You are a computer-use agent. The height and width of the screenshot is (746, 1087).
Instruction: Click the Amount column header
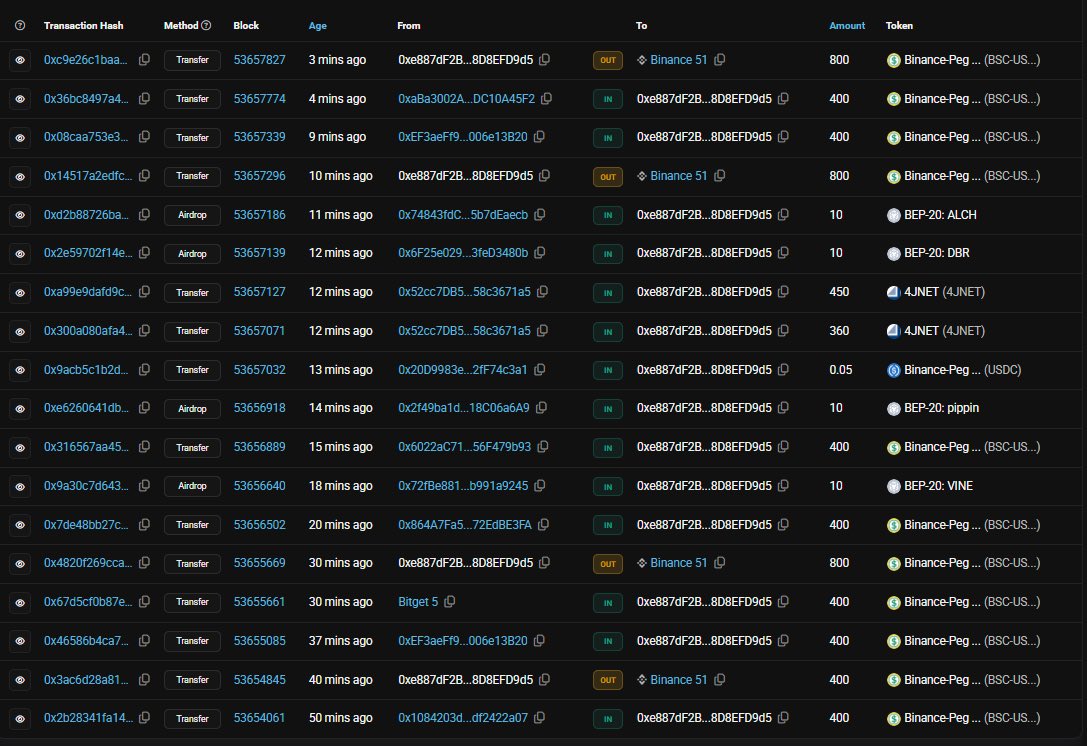[847, 25]
